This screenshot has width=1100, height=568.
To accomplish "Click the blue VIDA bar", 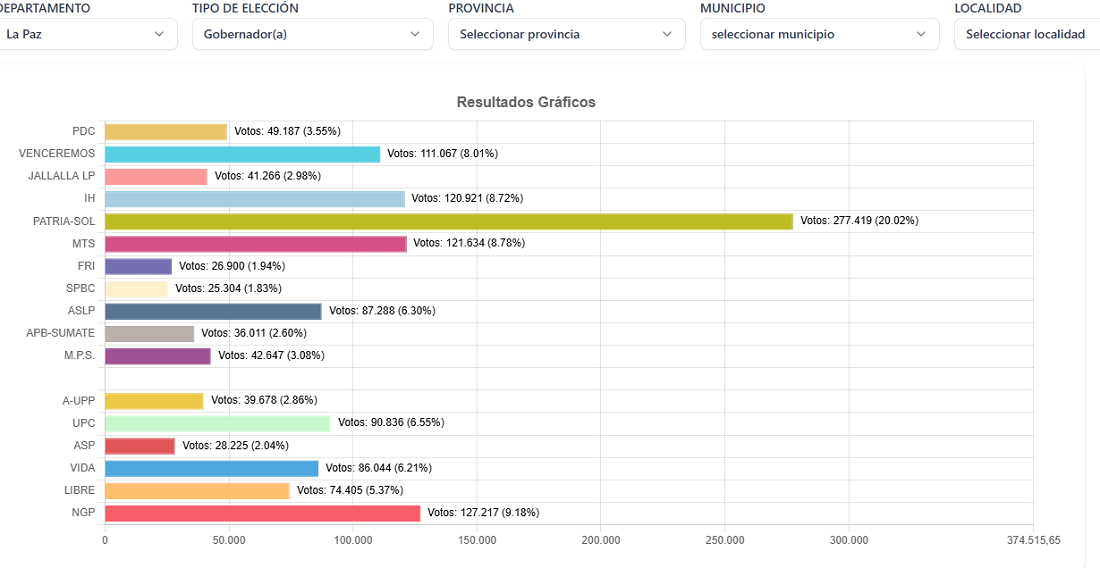I will tap(211, 468).
